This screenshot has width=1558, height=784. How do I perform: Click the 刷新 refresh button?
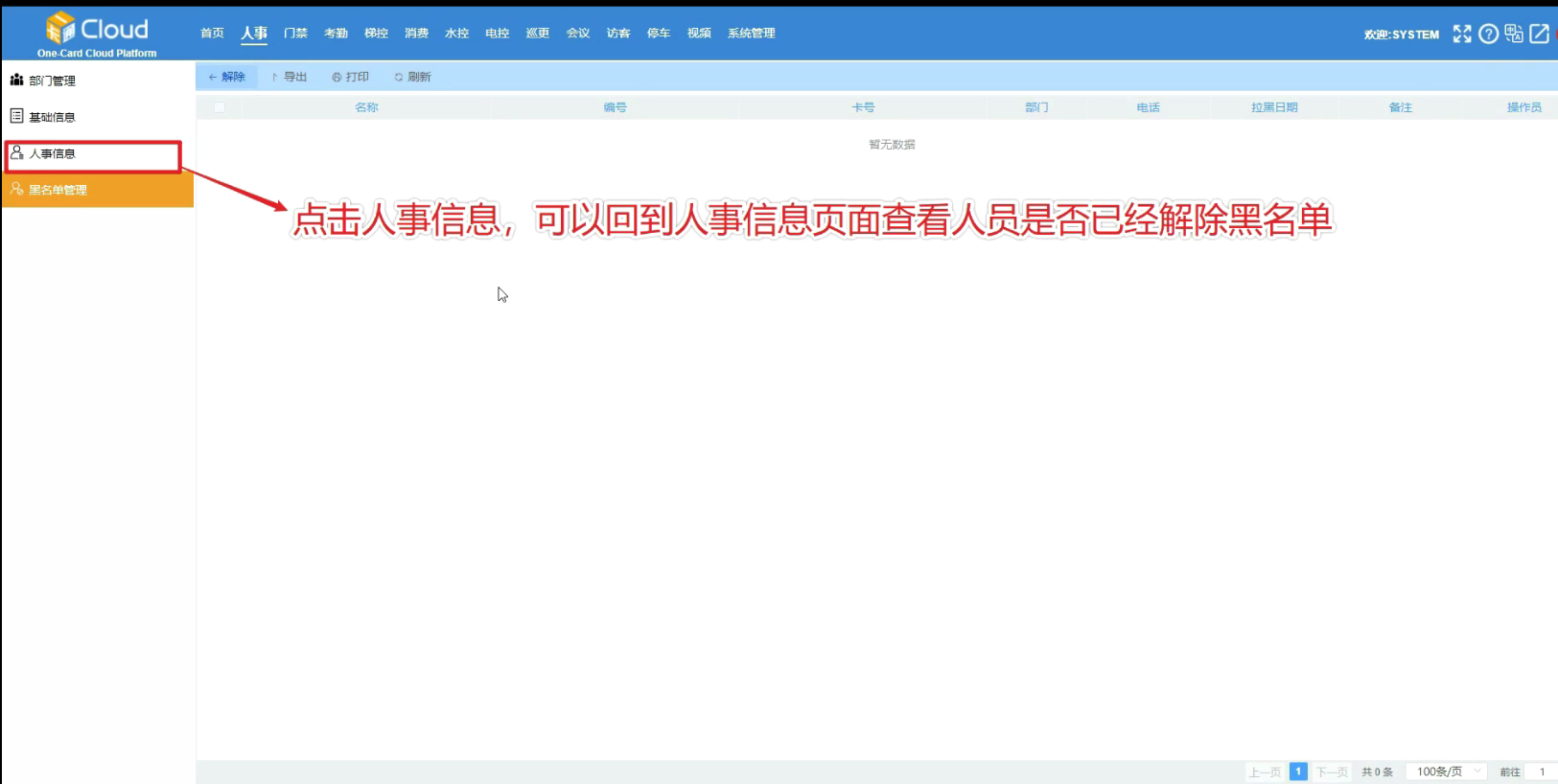click(x=412, y=77)
